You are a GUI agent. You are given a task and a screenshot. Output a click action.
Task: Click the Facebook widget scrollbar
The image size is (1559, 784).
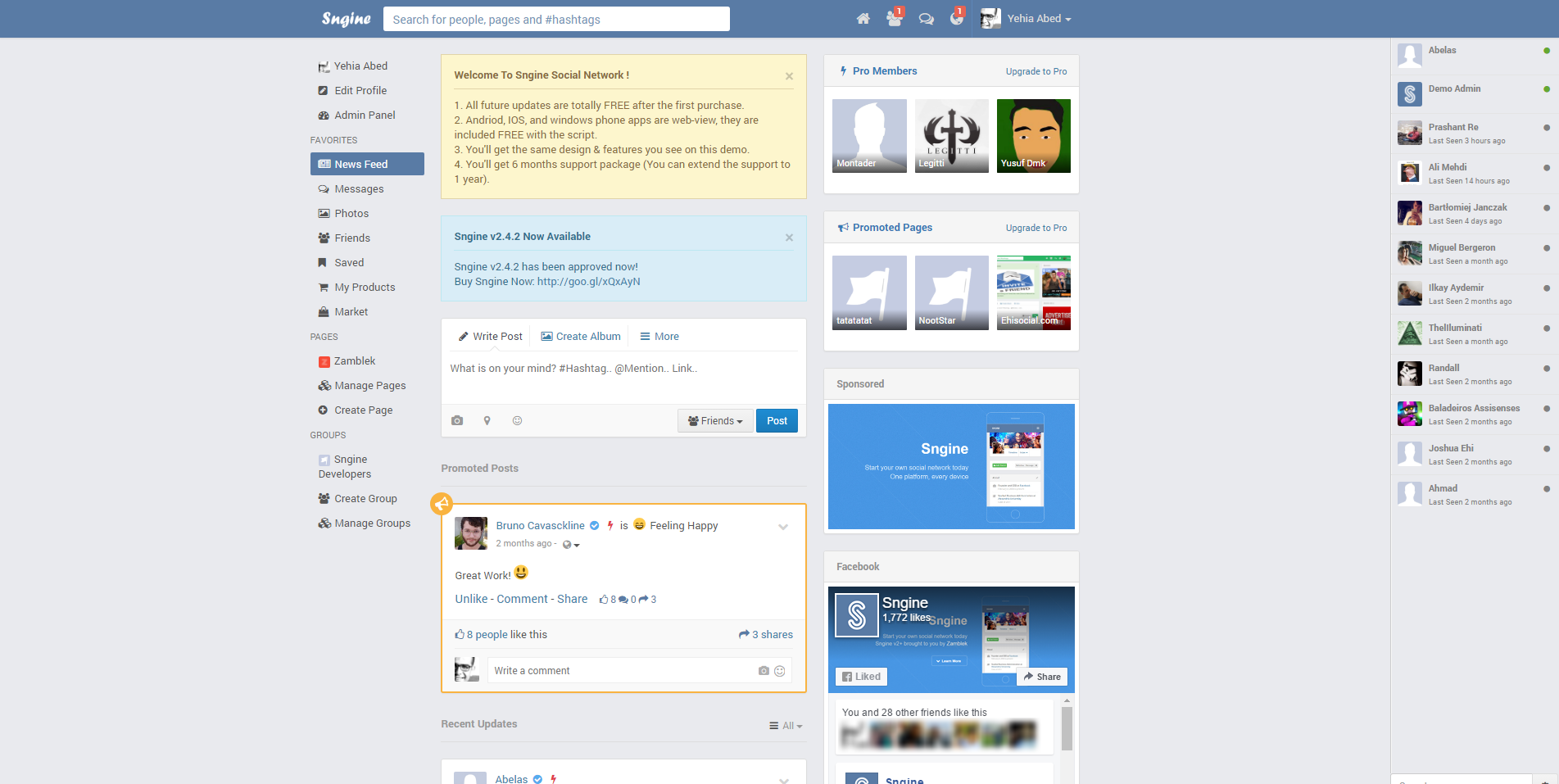(1067, 729)
